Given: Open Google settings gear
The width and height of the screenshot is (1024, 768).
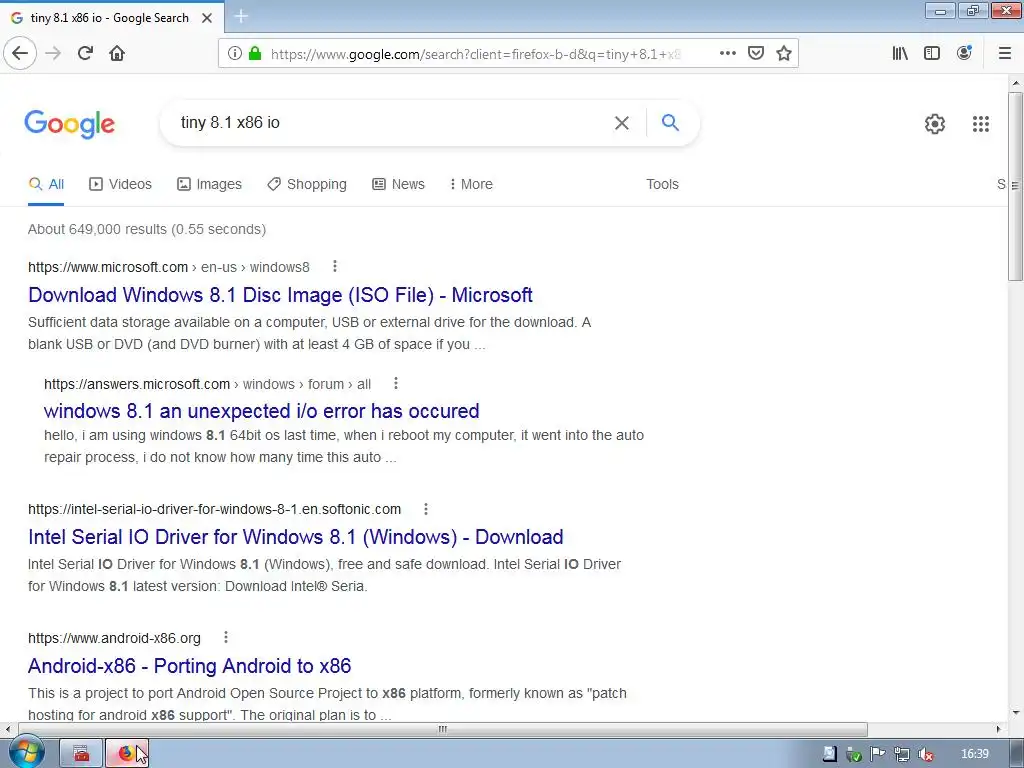Looking at the screenshot, I should [x=935, y=123].
